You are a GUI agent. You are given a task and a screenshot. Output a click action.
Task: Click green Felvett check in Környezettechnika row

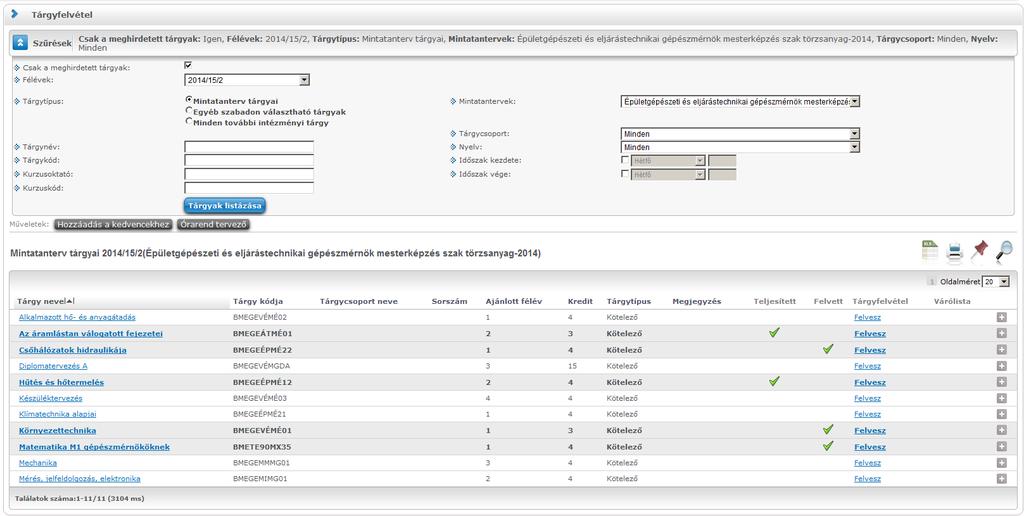tap(828, 429)
